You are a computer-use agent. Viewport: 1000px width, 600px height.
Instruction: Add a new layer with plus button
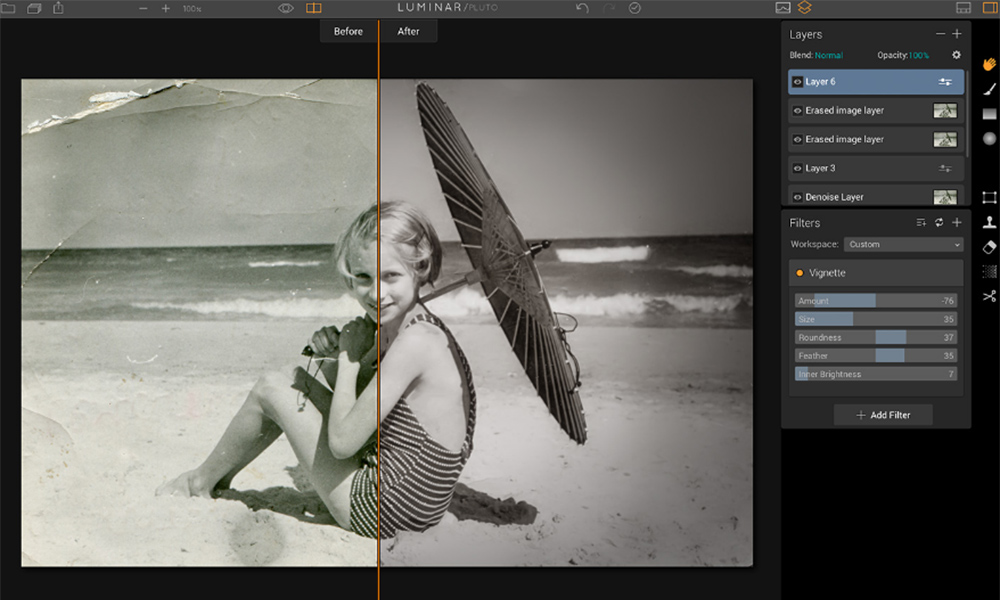tap(957, 34)
